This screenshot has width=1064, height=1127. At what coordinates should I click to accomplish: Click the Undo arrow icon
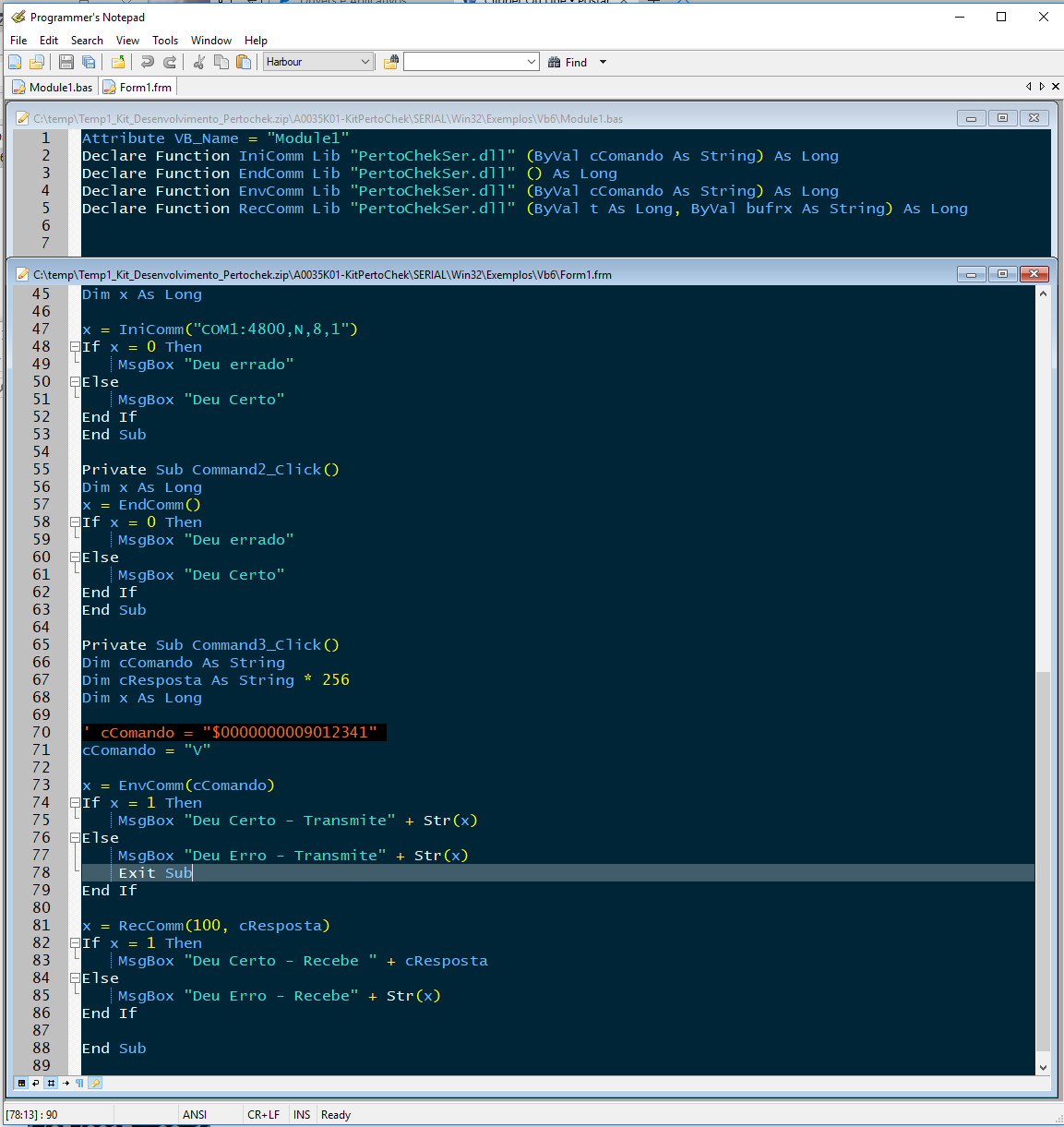[x=147, y=62]
